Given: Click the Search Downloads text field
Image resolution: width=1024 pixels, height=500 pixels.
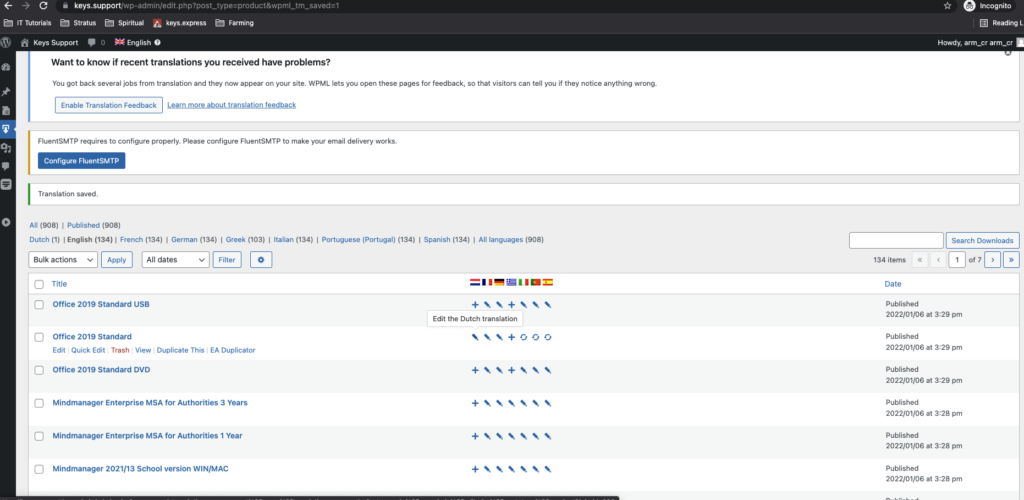Looking at the screenshot, I should click(x=895, y=240).
